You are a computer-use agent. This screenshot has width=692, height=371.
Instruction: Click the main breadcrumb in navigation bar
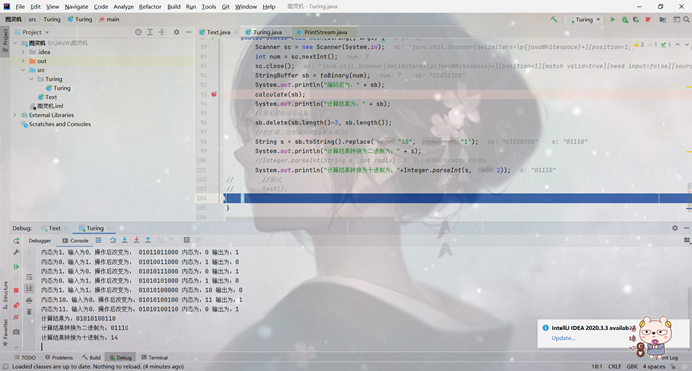coord(109,19)
